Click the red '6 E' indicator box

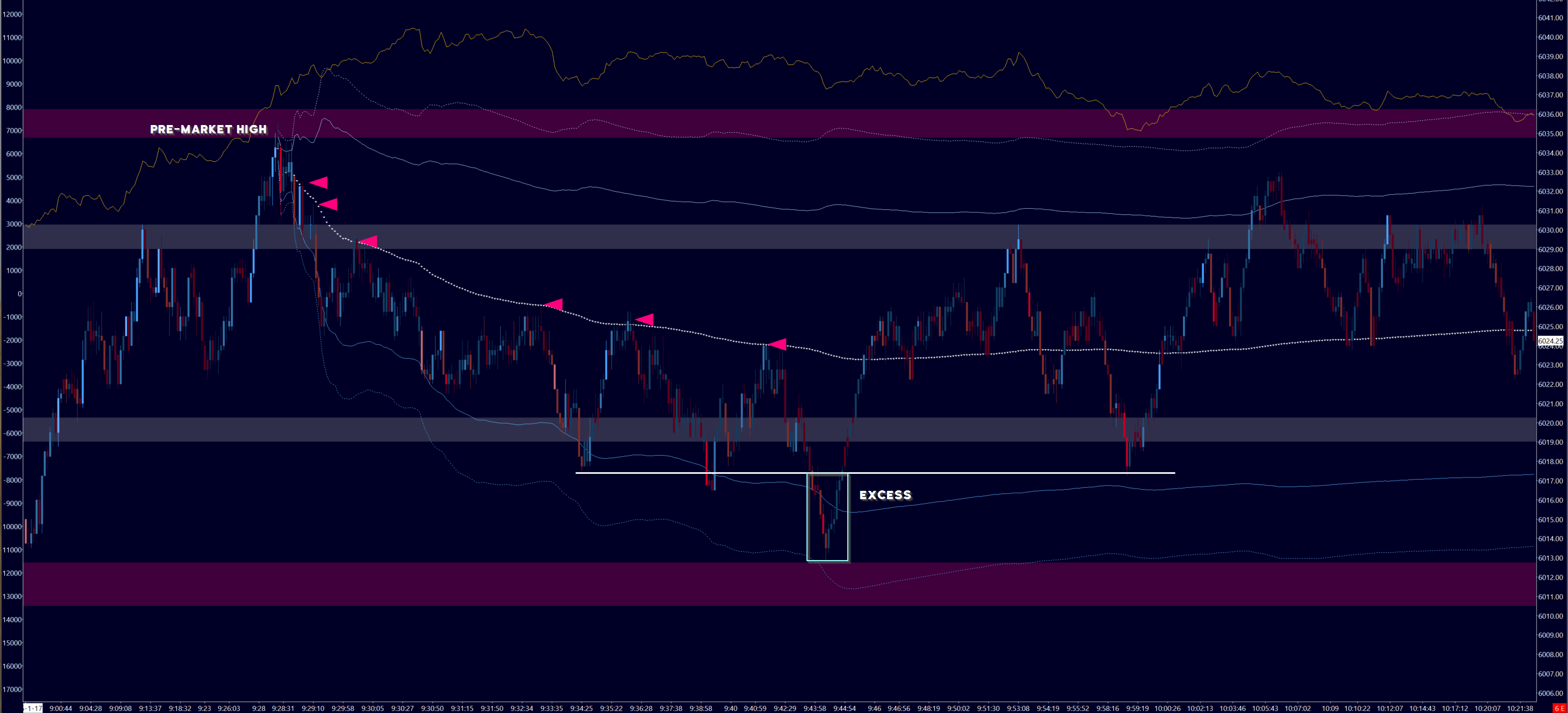1560,709
